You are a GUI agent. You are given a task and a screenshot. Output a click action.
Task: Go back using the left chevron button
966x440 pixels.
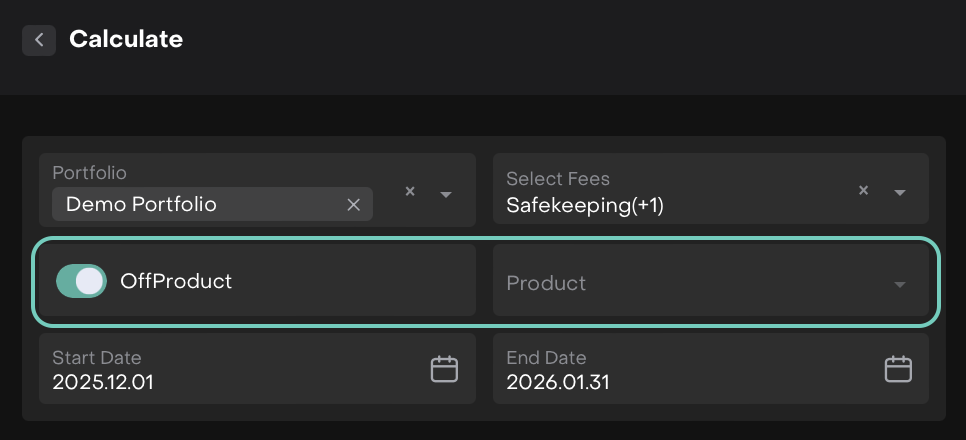pyautogui.click(x=39, y=40)
